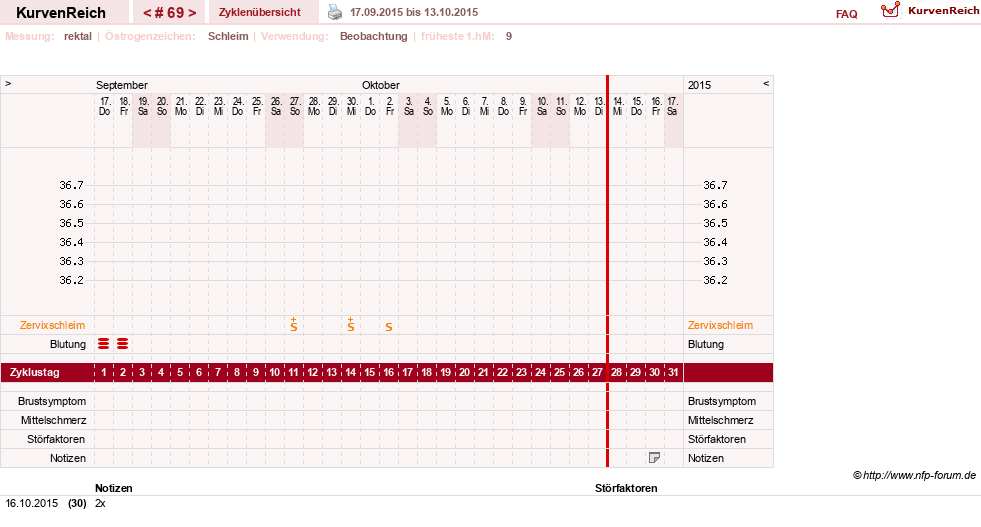981x527 pixels.
Task: Click date column 13. Di
Action: click(598, 106)
